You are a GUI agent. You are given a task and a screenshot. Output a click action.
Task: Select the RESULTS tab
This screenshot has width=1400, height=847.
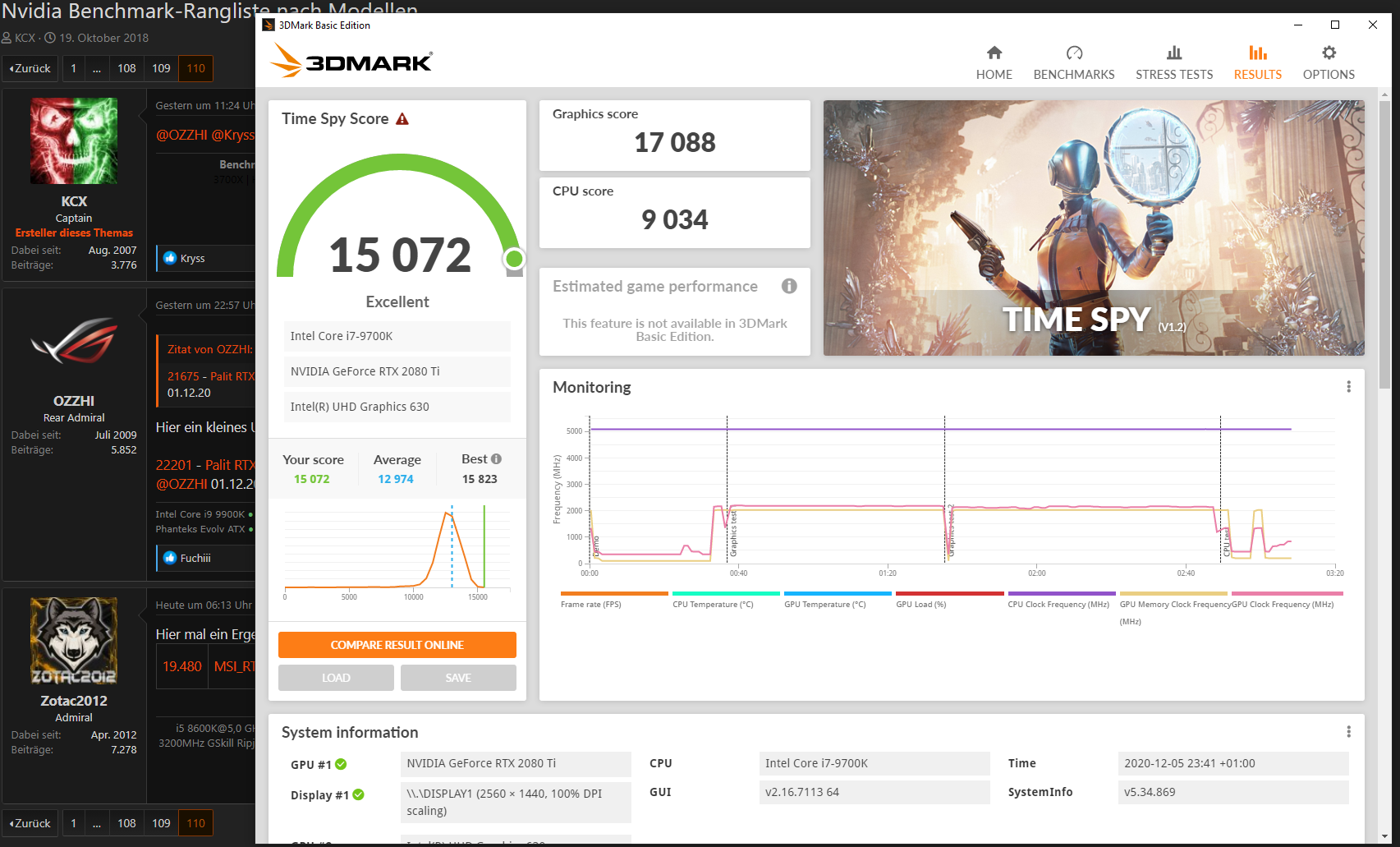point(1257,63)
